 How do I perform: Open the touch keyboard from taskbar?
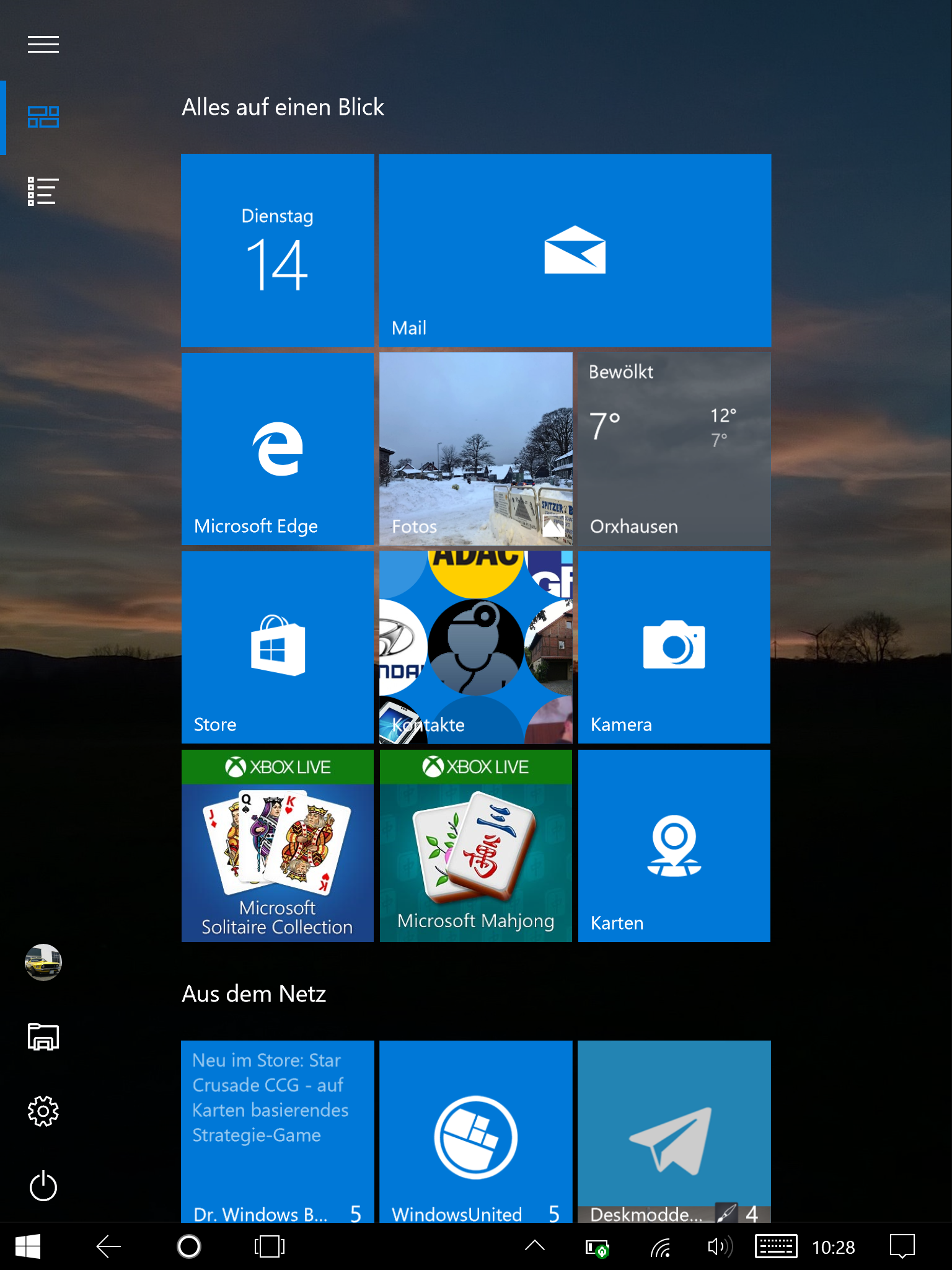pos(775,1246)
